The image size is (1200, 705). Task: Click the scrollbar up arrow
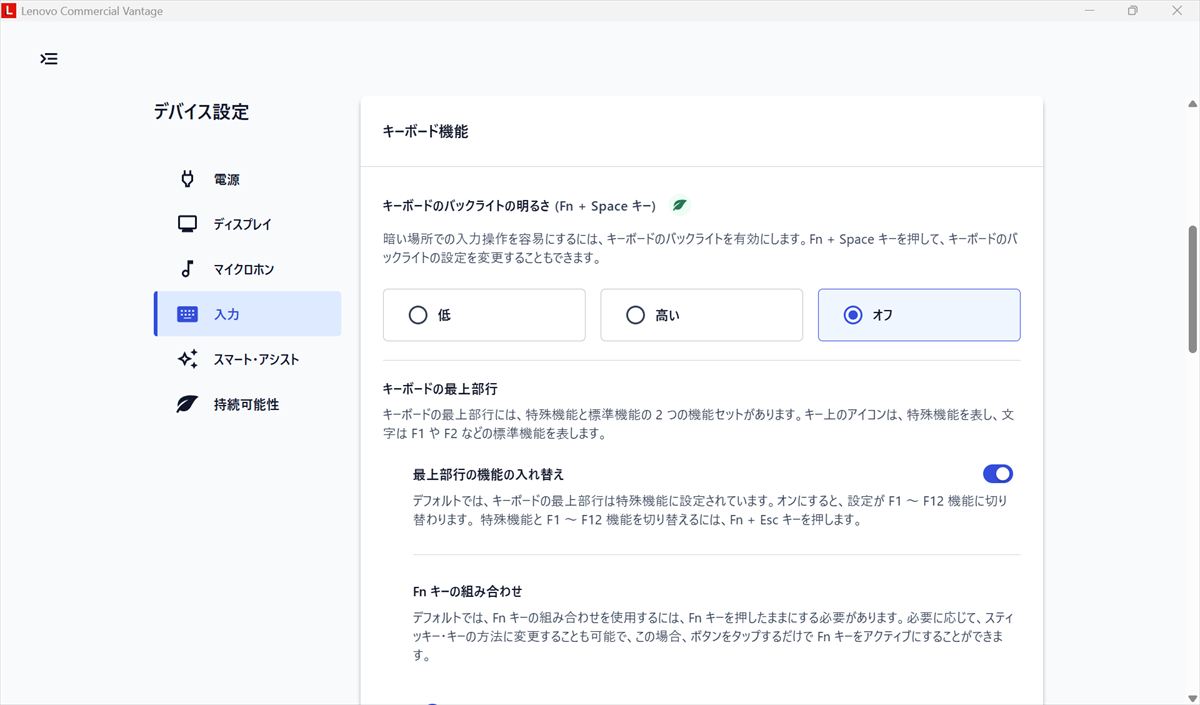1192,104
